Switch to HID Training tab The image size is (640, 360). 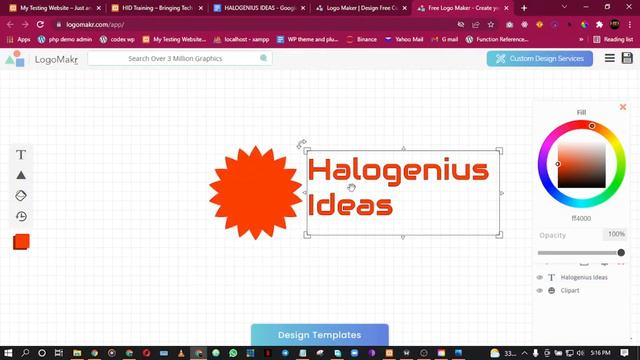[157, 8]
